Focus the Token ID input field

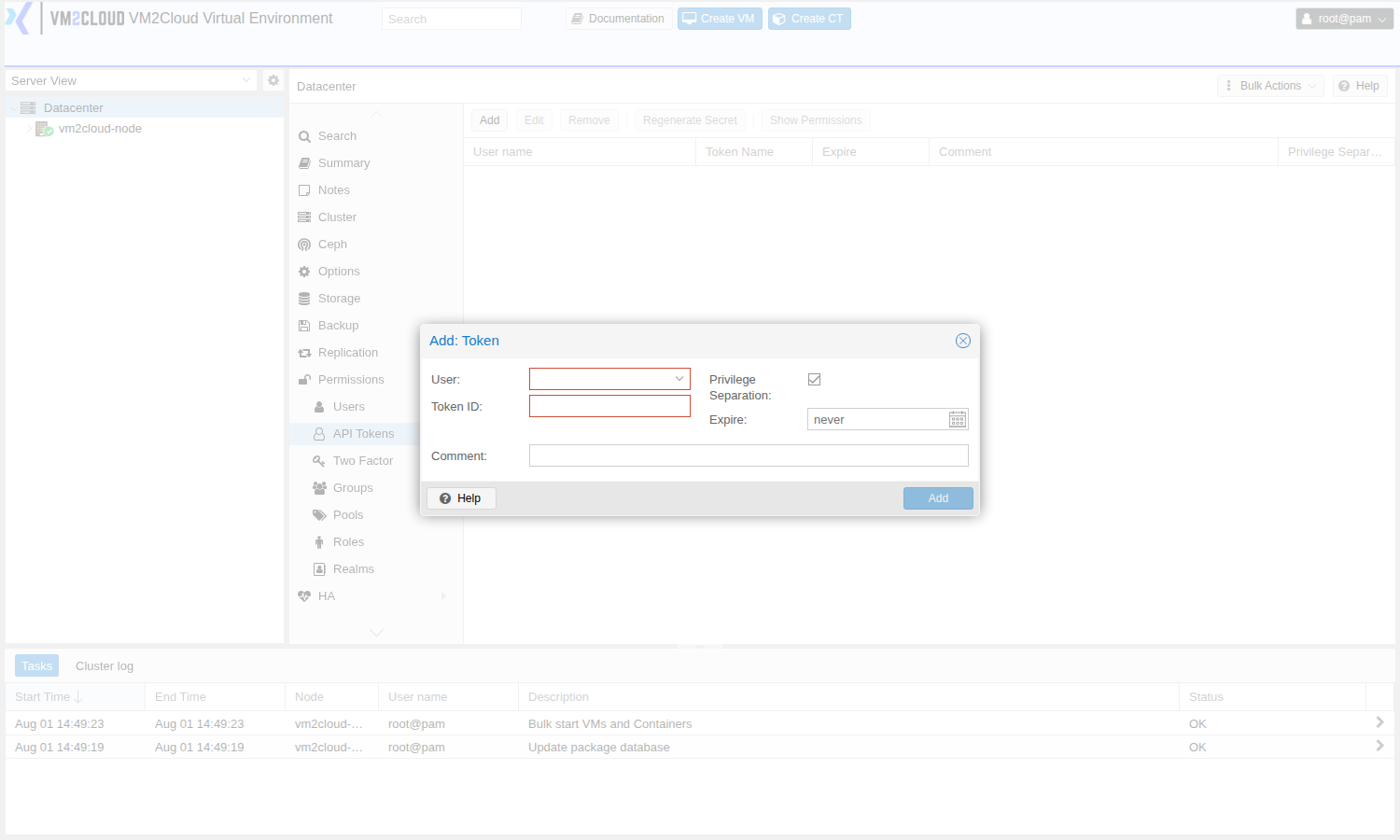[609, 406]
